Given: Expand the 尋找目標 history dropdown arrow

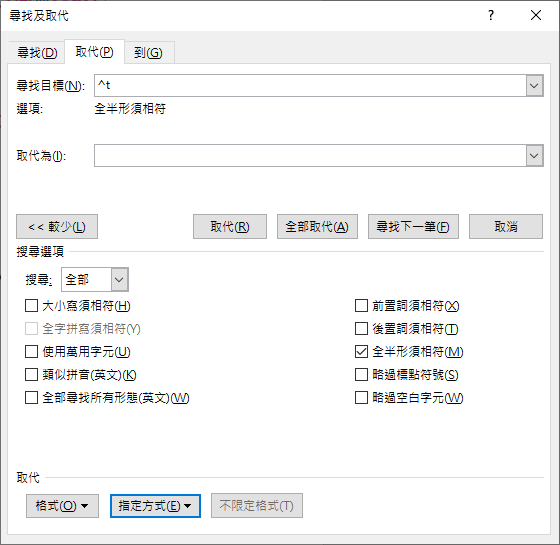Looking at the screenshot, I should [x=534, y=86].
